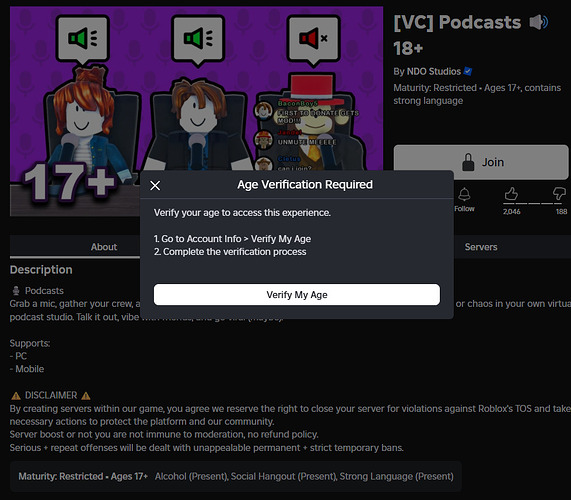The height and width of the screenshot is (500, 571).
Task: Click the microphone icon beside Podcasts description
Action: pyautogui.click(x=16, y=291)
